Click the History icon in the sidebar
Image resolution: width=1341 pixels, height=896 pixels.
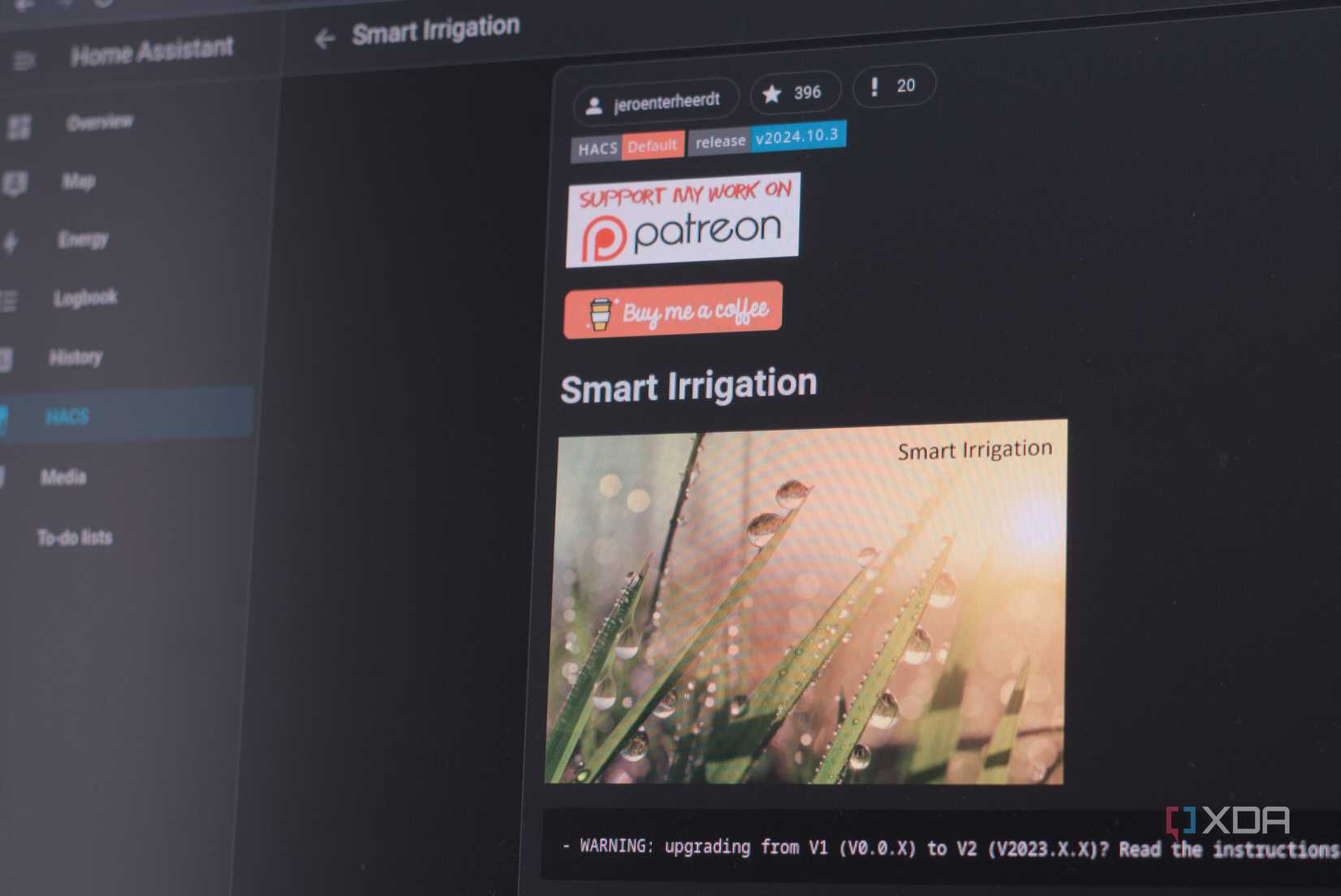[7, 358]
